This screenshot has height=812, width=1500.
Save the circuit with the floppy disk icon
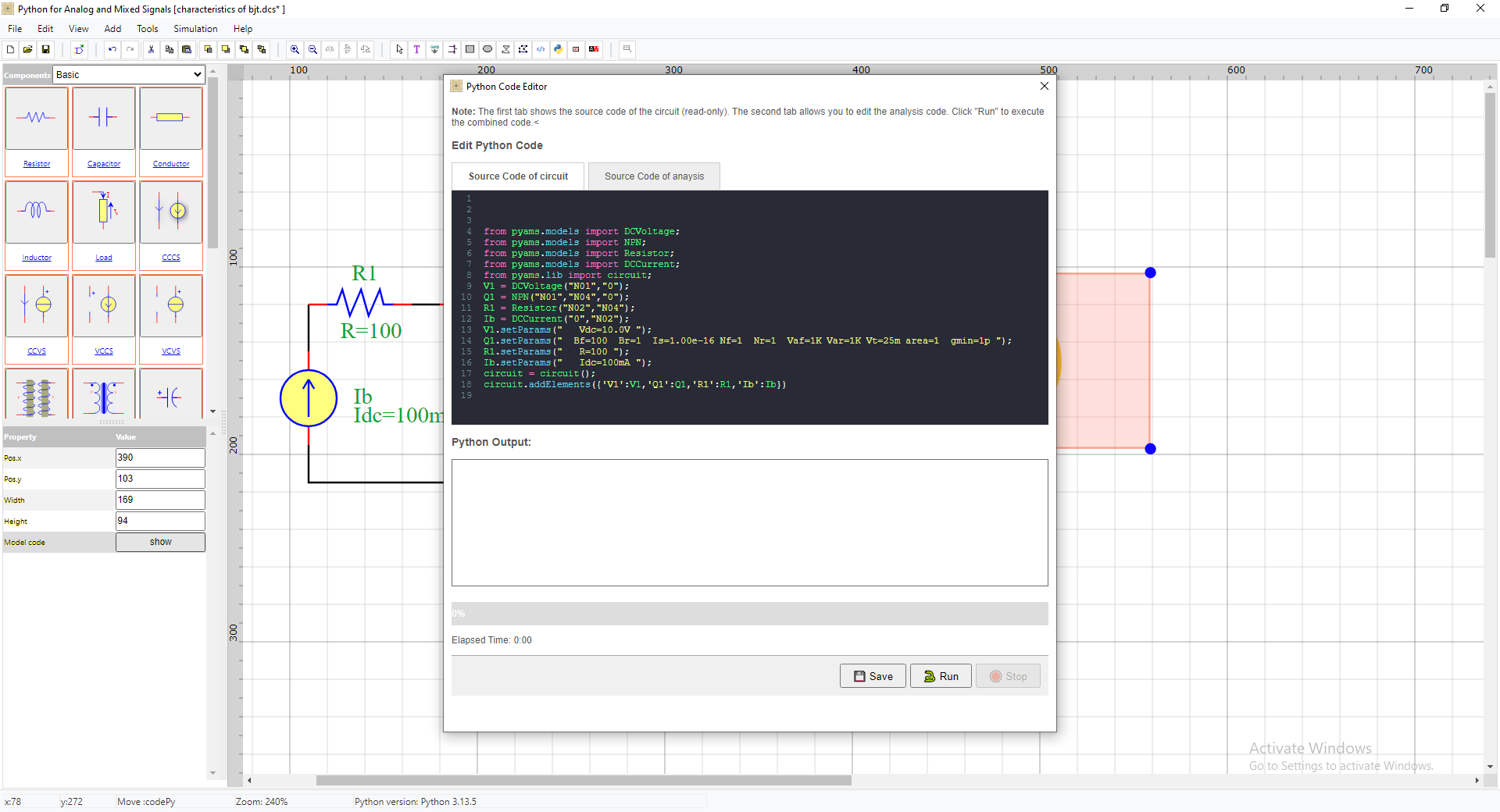click(x=46, y=49)
